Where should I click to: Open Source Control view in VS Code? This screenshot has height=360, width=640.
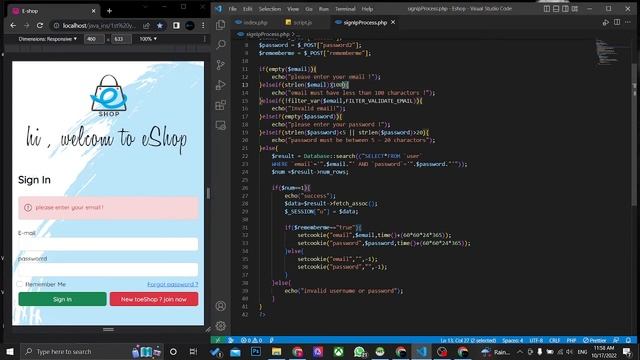pos(221,64)
